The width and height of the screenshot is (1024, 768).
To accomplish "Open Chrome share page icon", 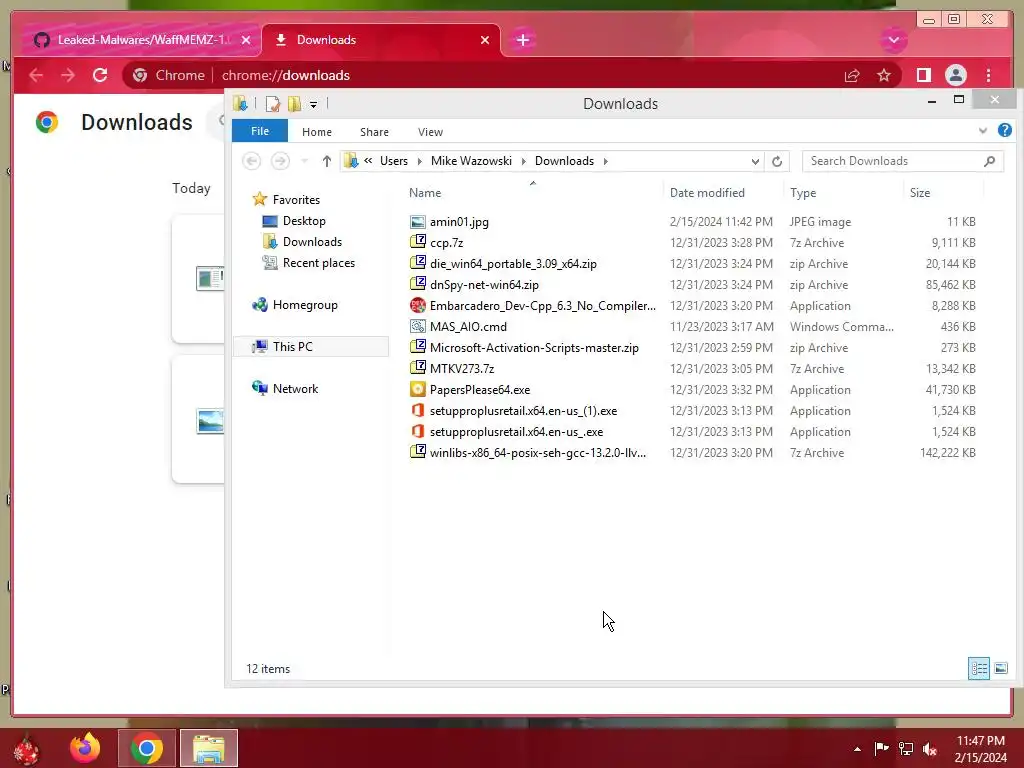I will click(852, 75).
